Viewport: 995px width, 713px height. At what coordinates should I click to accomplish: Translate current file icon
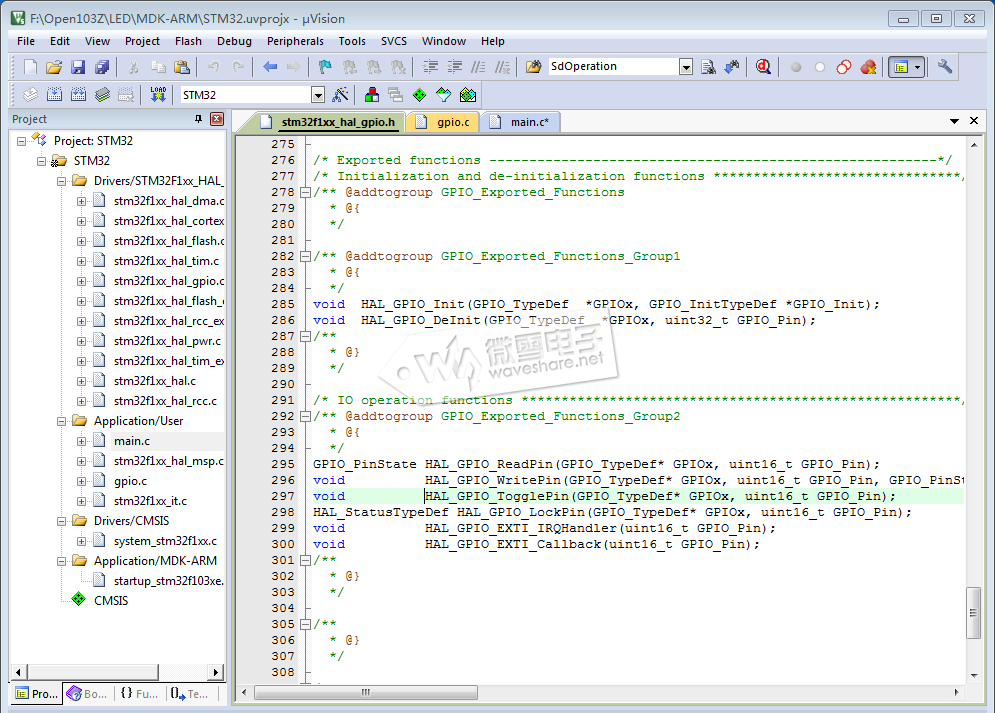pos(30,95)
